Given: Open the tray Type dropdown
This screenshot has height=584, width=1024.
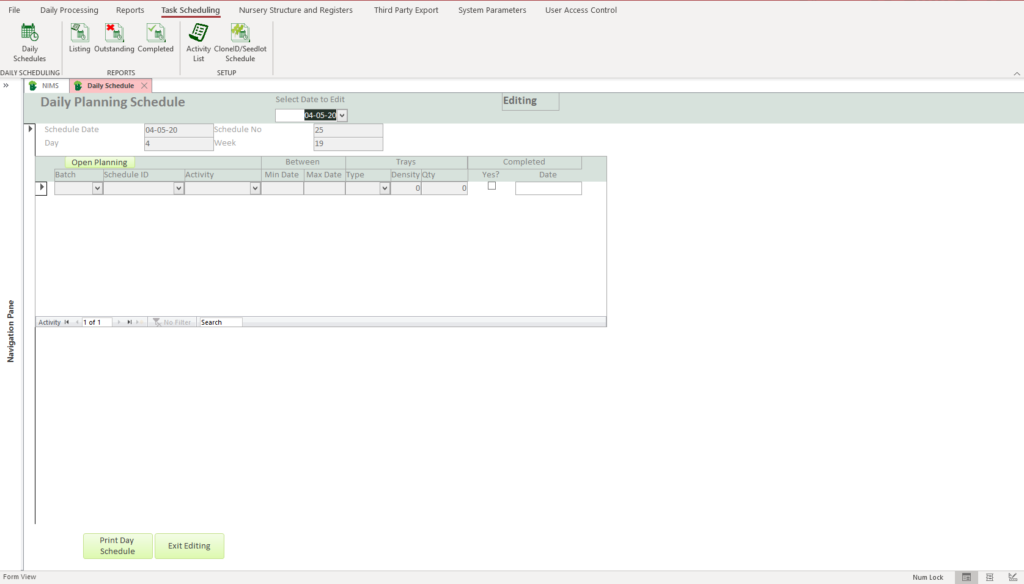Looking at the screenshot, I should 384,188.
